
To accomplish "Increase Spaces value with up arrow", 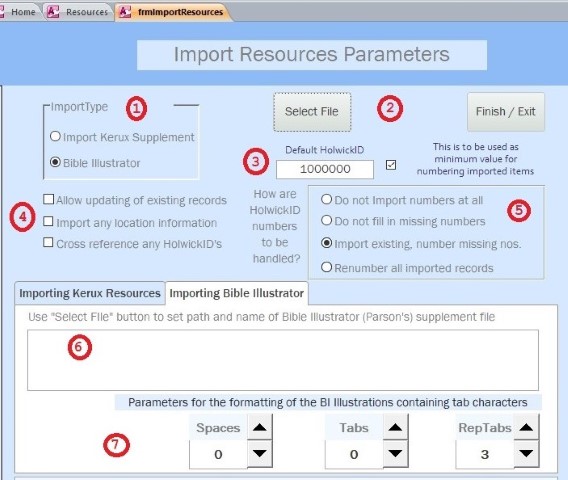I will (260, 427).
